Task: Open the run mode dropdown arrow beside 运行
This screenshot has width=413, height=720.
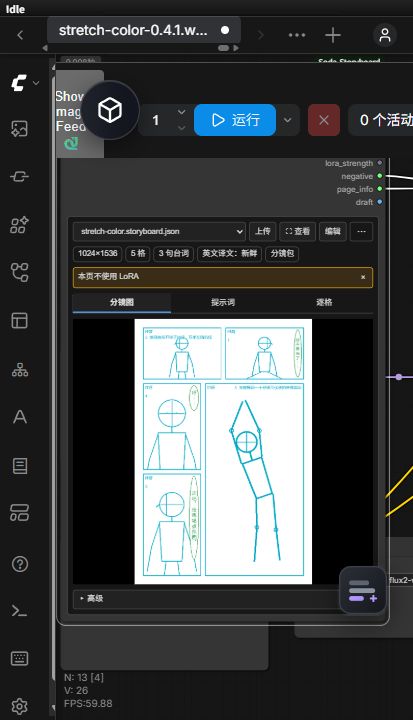Action: (x=288, y=120)
